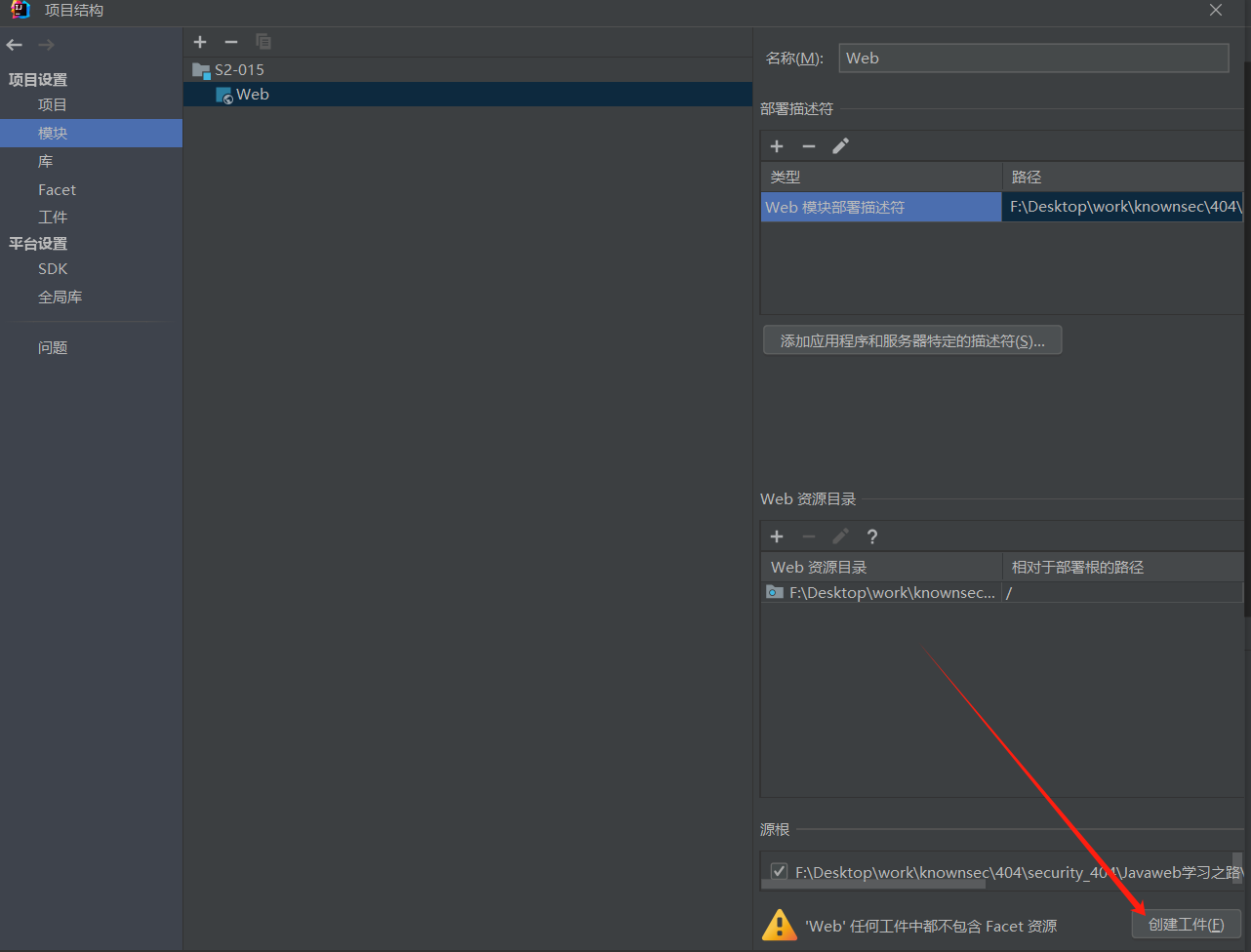Open 问题 page in sidebar
The image size is (1251, 952).
pyautogui.click(x=53, y=347)
